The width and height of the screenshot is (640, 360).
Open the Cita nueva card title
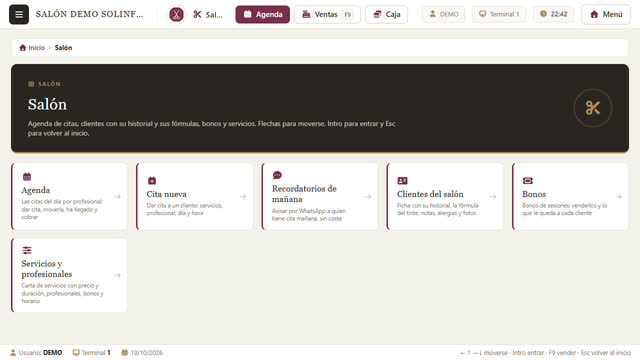[167, 194]
